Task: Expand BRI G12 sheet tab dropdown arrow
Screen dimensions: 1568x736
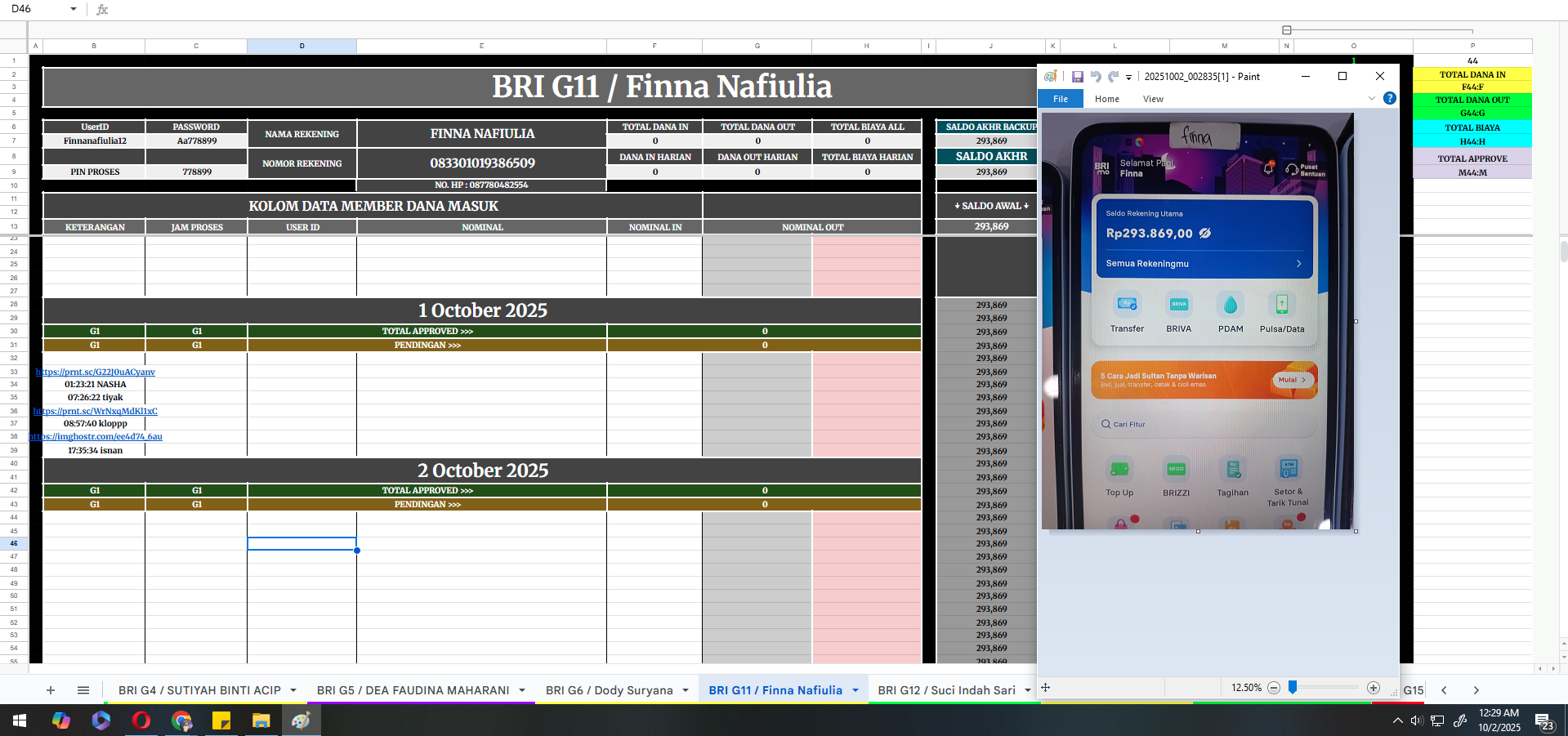Action: click(x=1028, y=690)
